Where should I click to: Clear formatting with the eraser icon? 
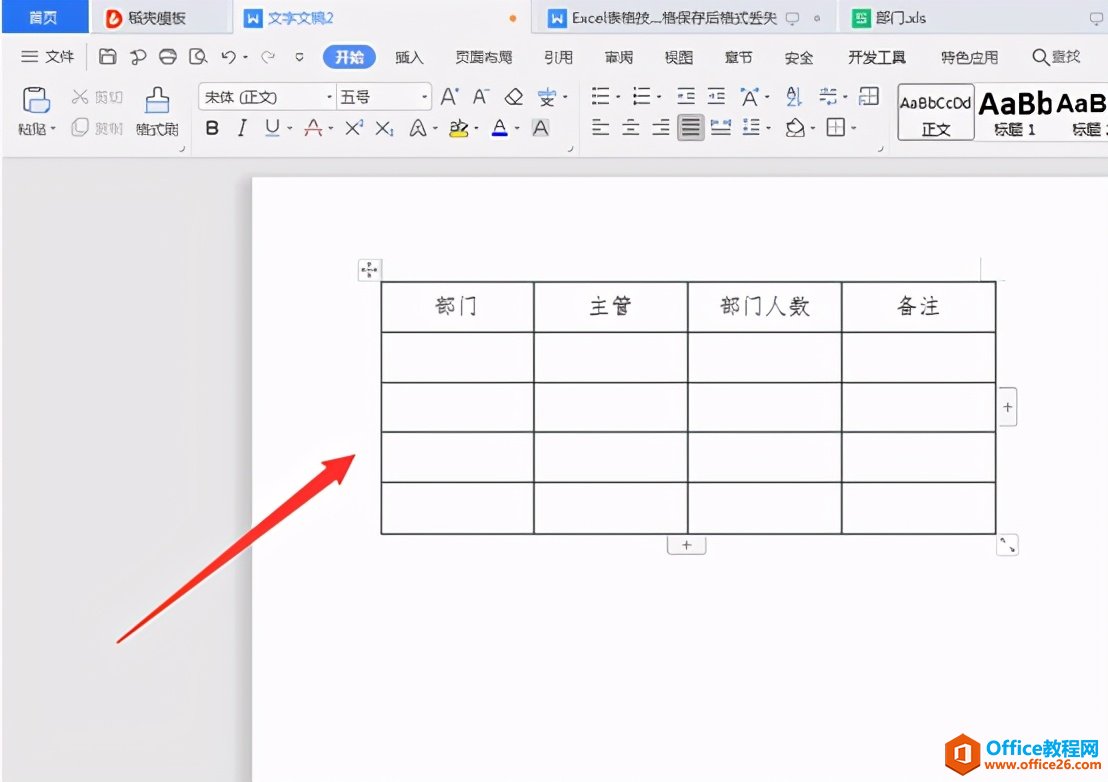click(x=514, y=96)
